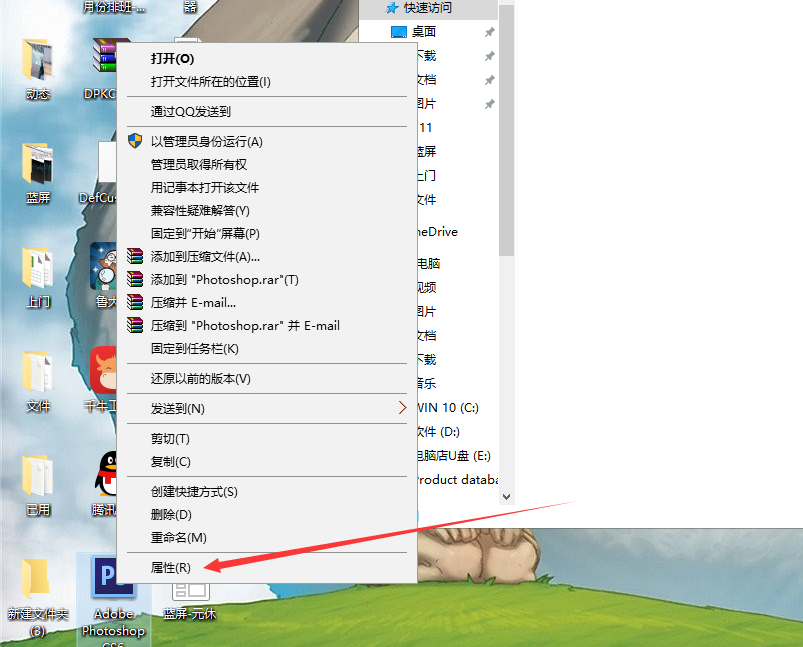Image resolution: width=803 pixels, height=647 pixels.
Task: Expand the 发送到(N) submenu arrow
Action: [403, 408]
